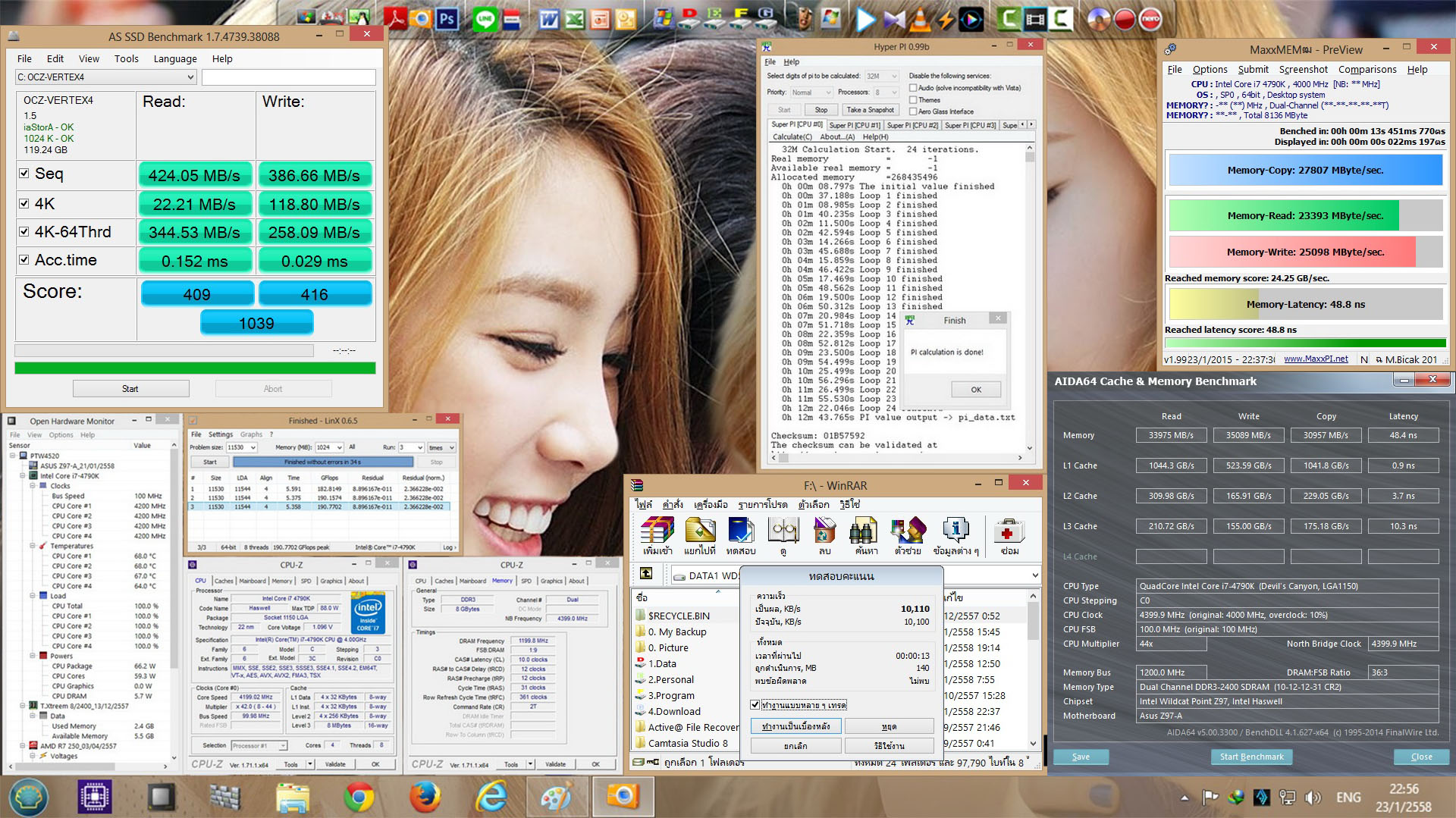
Task: Switch to Super PI [CPU #2] tab
Action: point(912,125)
